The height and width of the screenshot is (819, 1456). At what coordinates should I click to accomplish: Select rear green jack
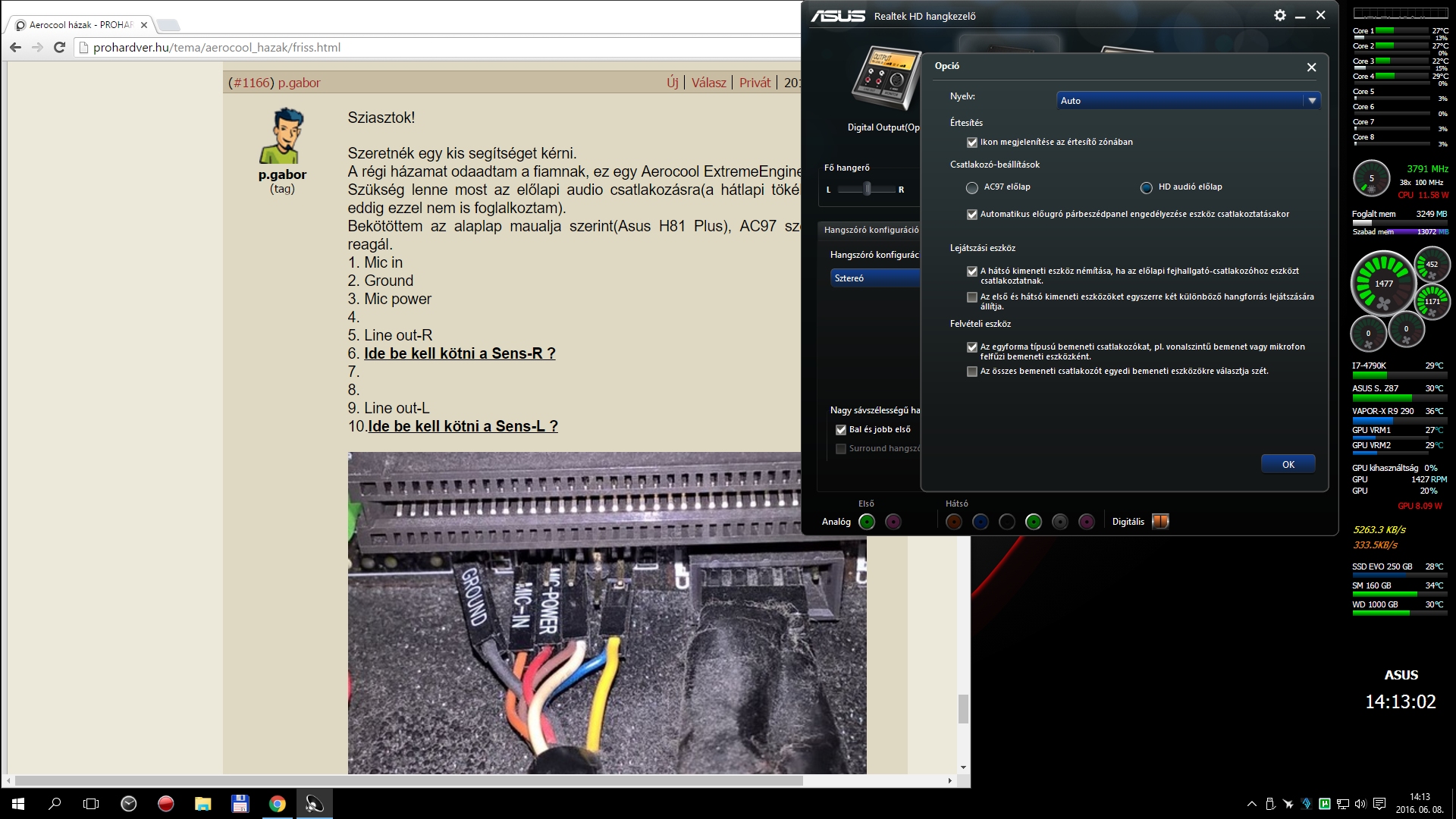coord(1033,522)
